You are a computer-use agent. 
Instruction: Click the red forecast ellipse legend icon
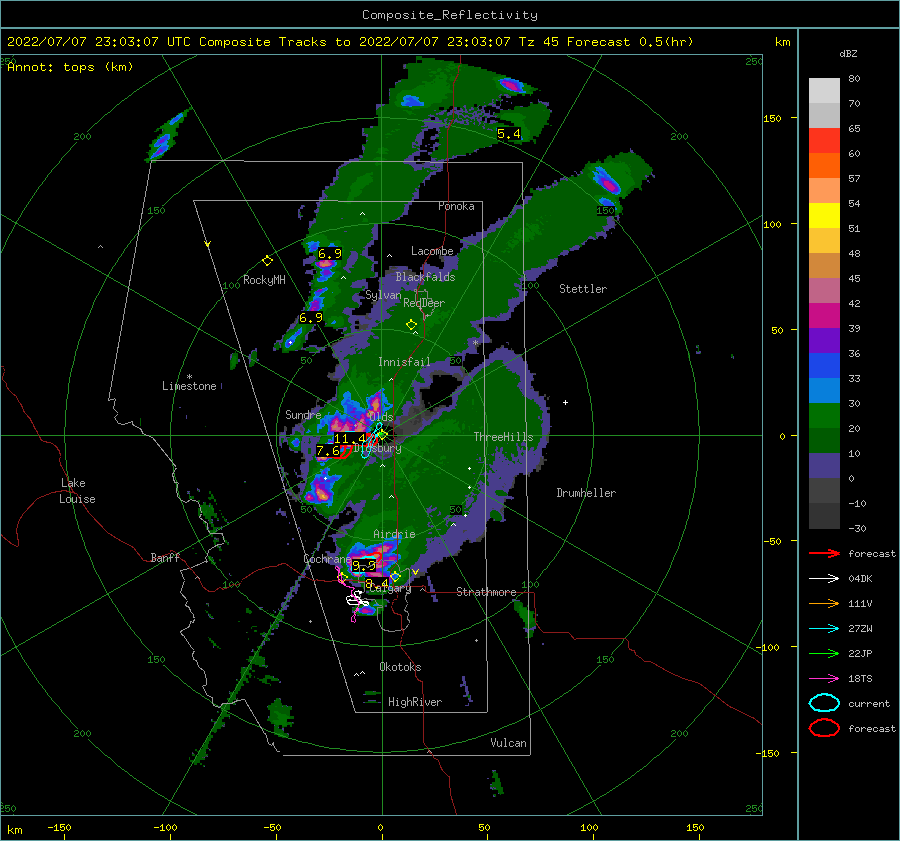[824, 728]
